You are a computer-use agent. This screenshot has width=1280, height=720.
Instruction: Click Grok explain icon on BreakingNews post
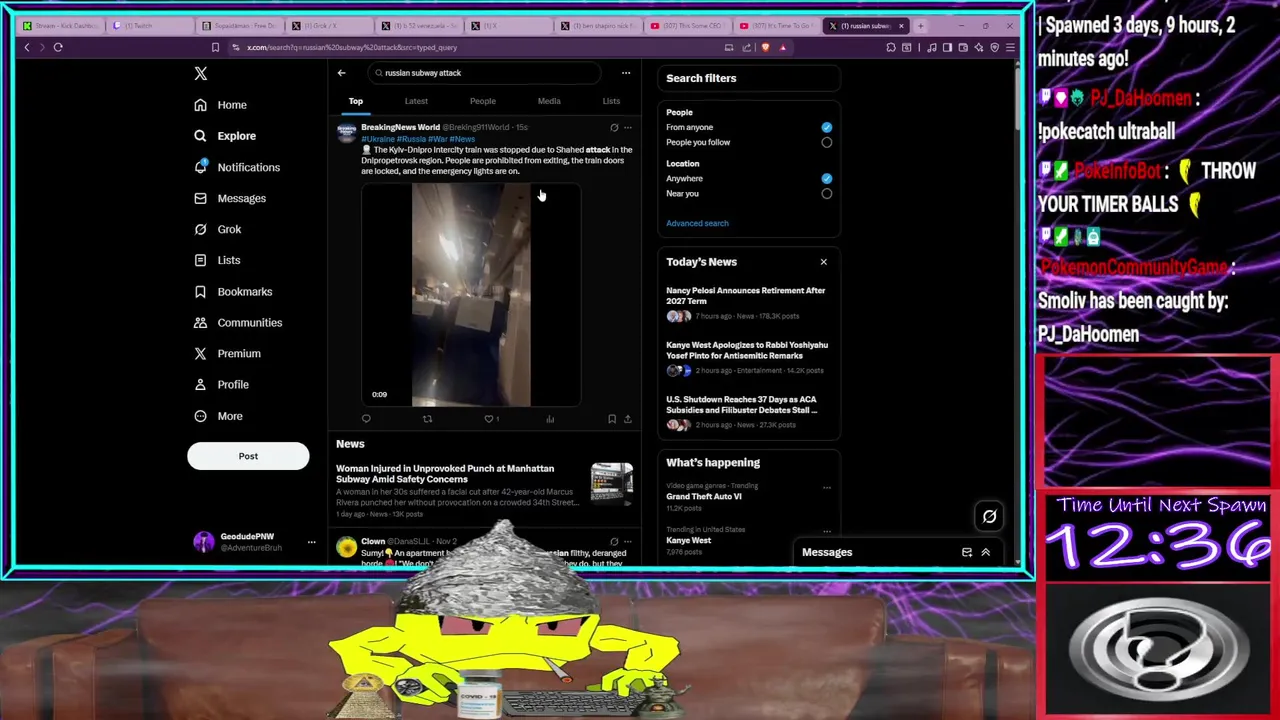(x=614, y=127)
